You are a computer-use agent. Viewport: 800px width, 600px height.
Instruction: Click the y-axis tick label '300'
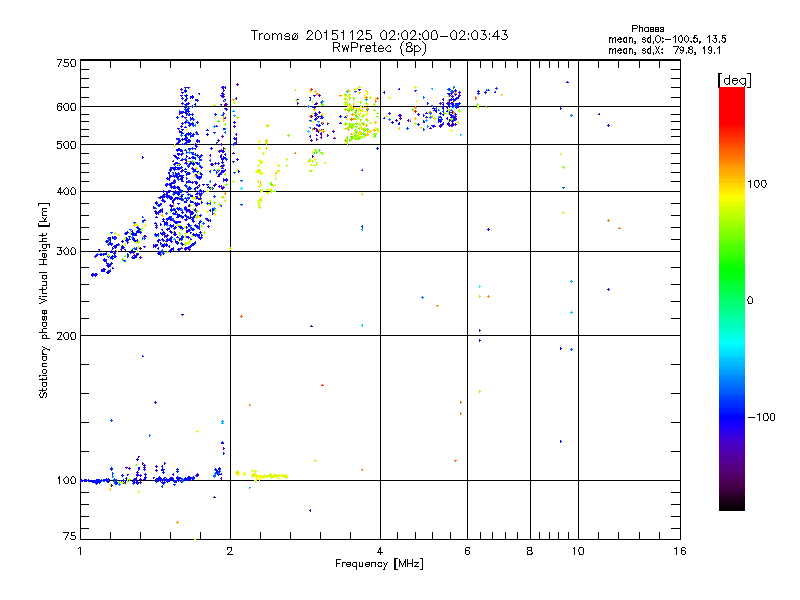click(x=66, y=251)
